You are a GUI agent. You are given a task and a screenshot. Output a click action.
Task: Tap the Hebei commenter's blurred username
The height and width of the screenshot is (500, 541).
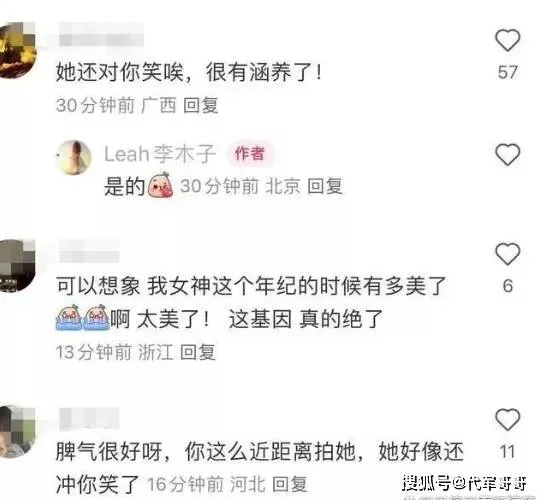[x=89, y=418]
